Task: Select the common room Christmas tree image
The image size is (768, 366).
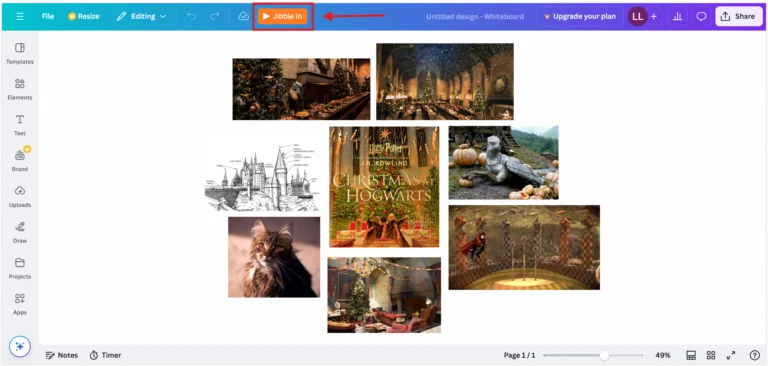Action: pyautogui.click(x=384, y=295)
